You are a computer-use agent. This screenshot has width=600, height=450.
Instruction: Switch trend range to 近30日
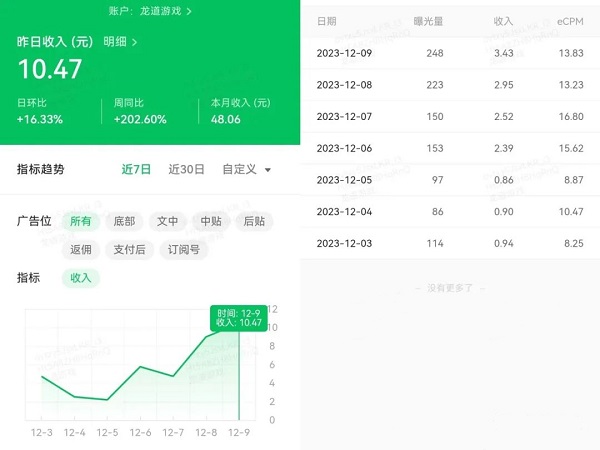point(186,169)
